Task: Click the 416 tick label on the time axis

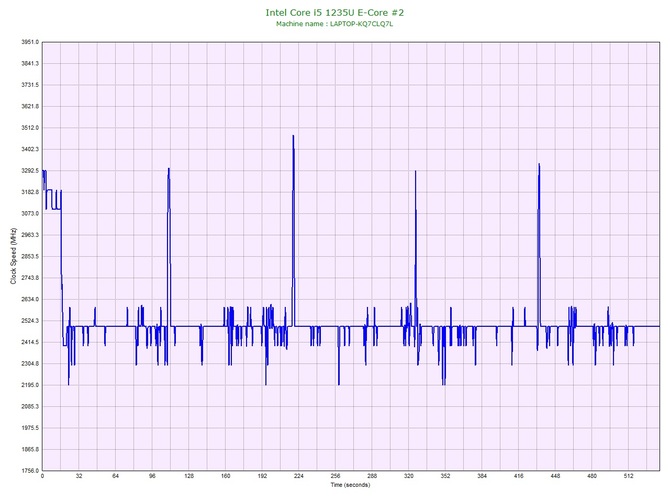Action: (519, 476)
